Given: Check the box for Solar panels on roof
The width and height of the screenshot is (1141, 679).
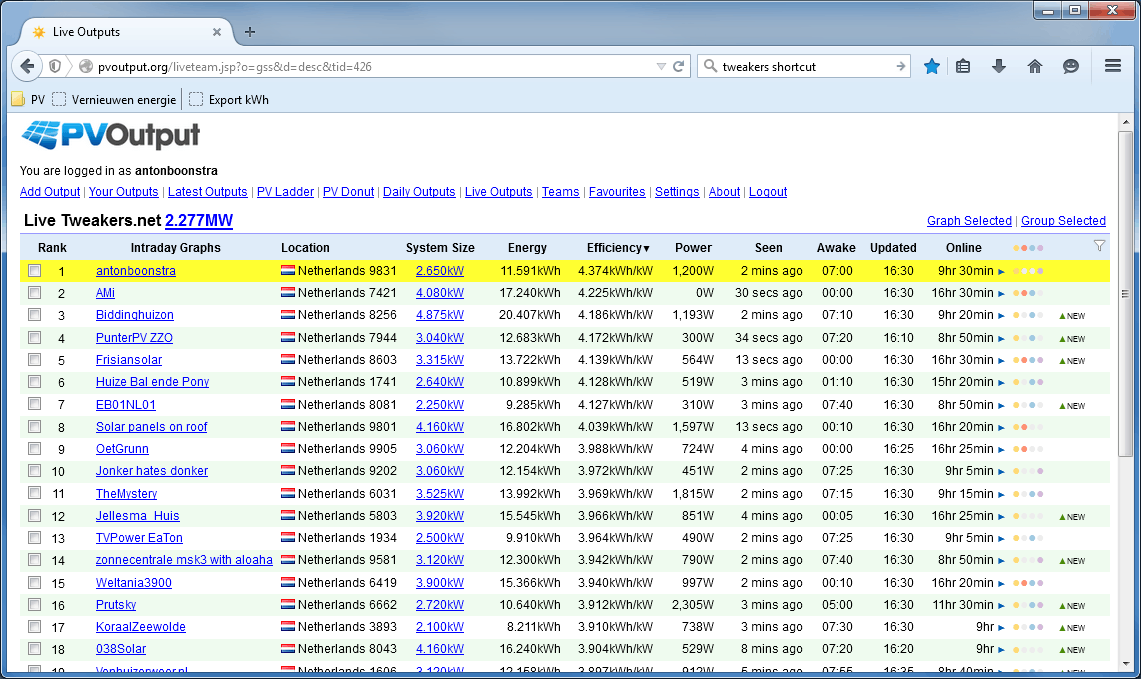Looking at the screenshot, I should 35,426.
